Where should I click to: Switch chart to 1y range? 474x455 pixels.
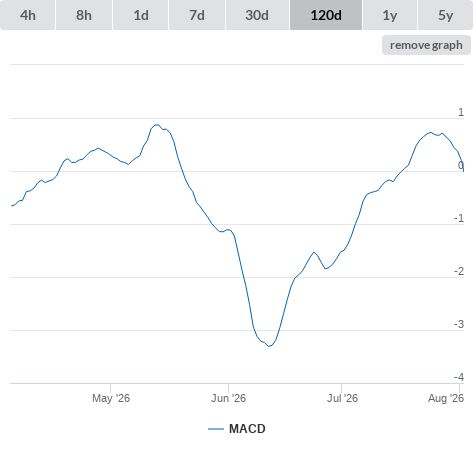click(390, 15)
